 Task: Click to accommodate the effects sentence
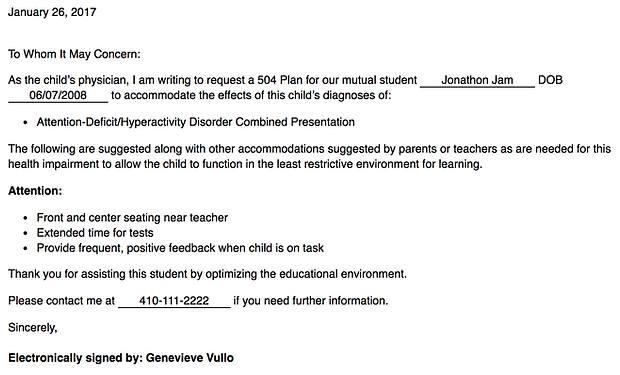click(251, 95)
